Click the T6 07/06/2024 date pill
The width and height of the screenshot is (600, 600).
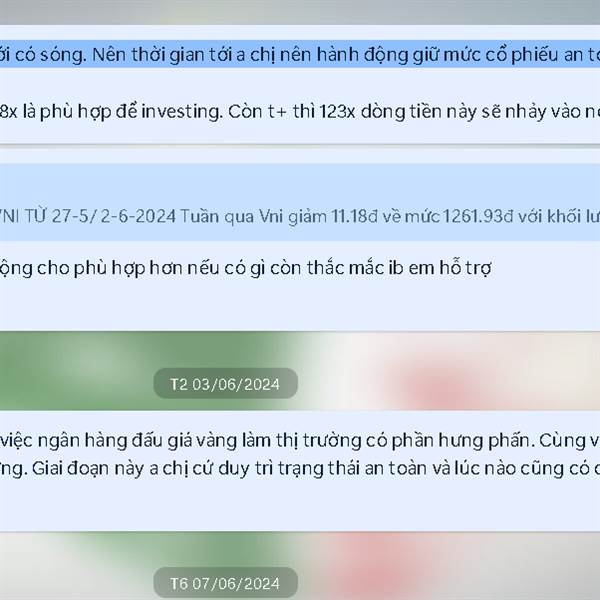point(225,583)
